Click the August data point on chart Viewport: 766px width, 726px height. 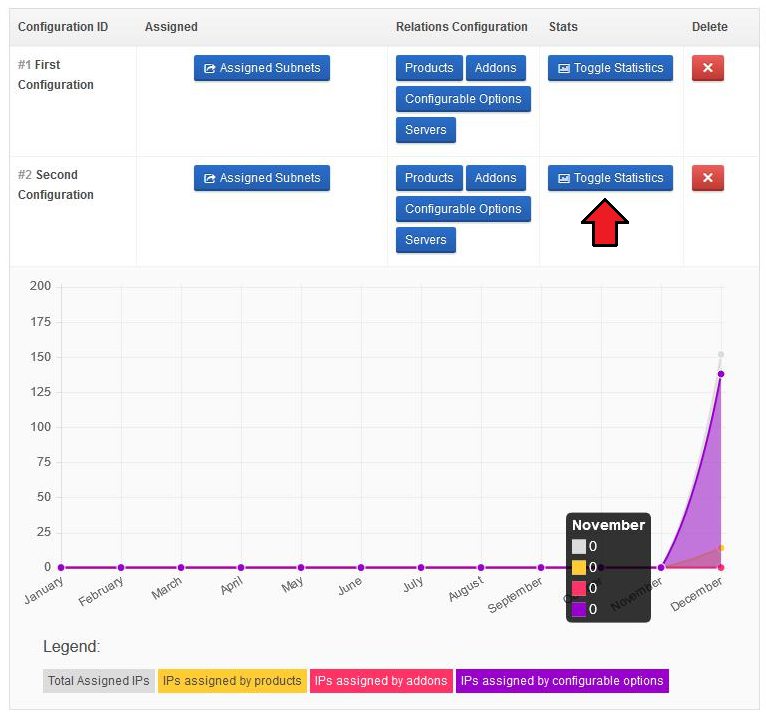click(481, 567)
